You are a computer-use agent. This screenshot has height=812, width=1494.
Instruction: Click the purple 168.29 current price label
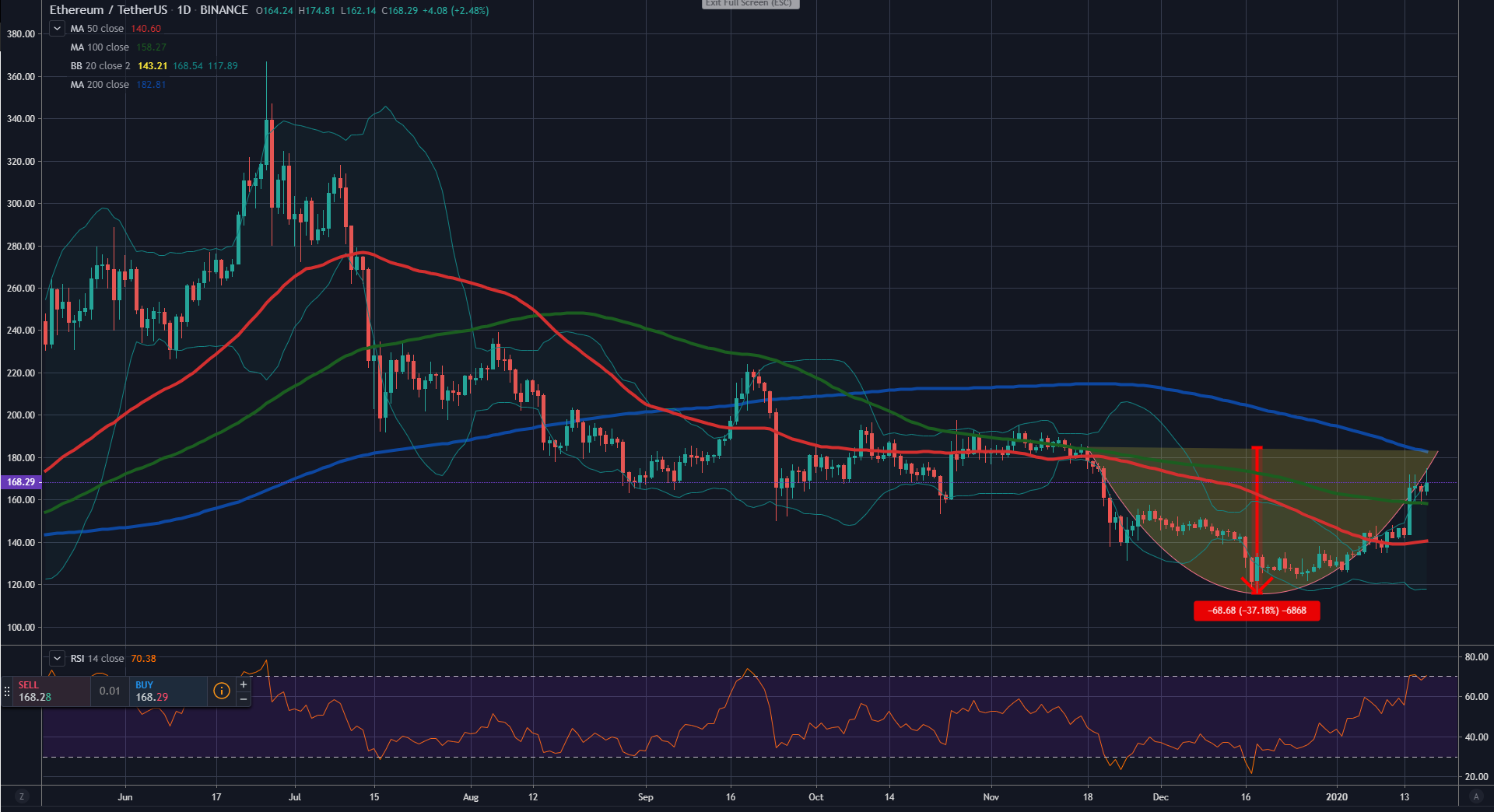coord(21,482)
